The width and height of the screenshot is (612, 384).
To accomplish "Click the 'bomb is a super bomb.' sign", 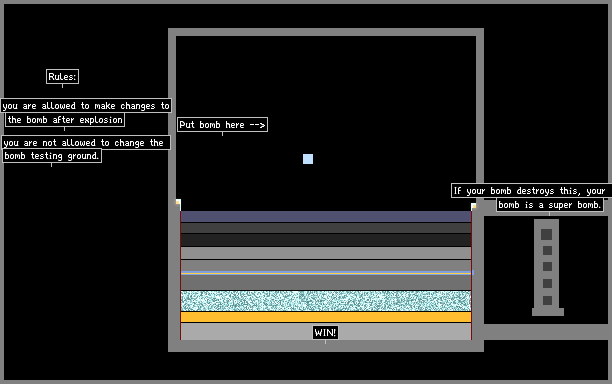I will pyautogui.click(x=550, y=205).
